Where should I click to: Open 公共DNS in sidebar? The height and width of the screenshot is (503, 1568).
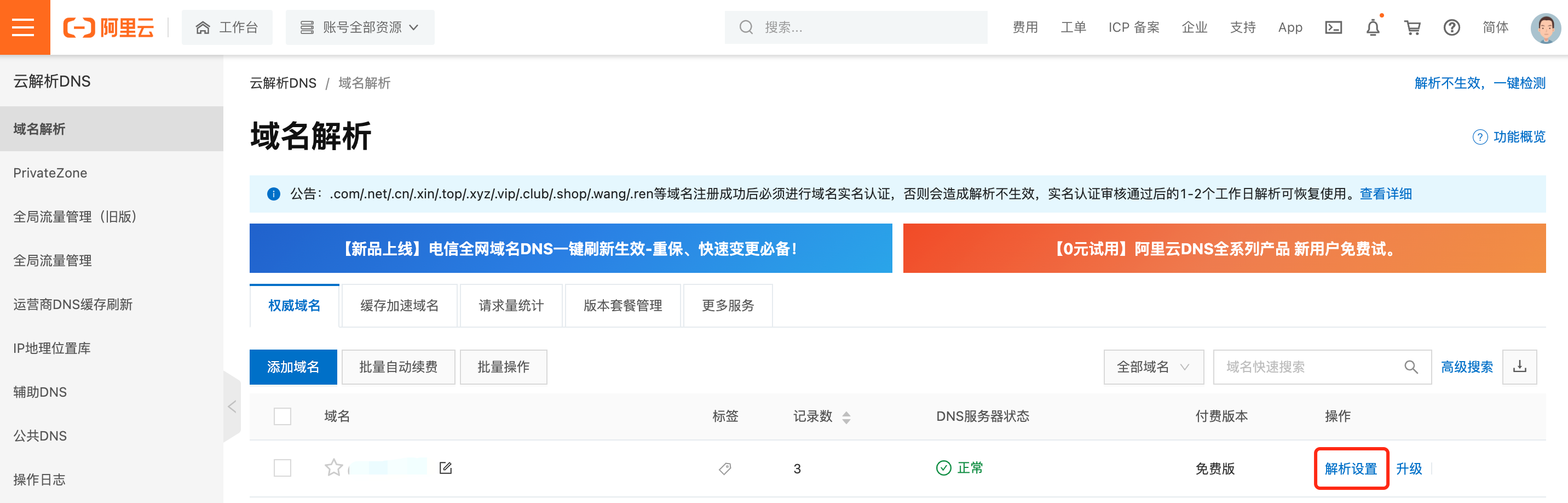[111, 436]
